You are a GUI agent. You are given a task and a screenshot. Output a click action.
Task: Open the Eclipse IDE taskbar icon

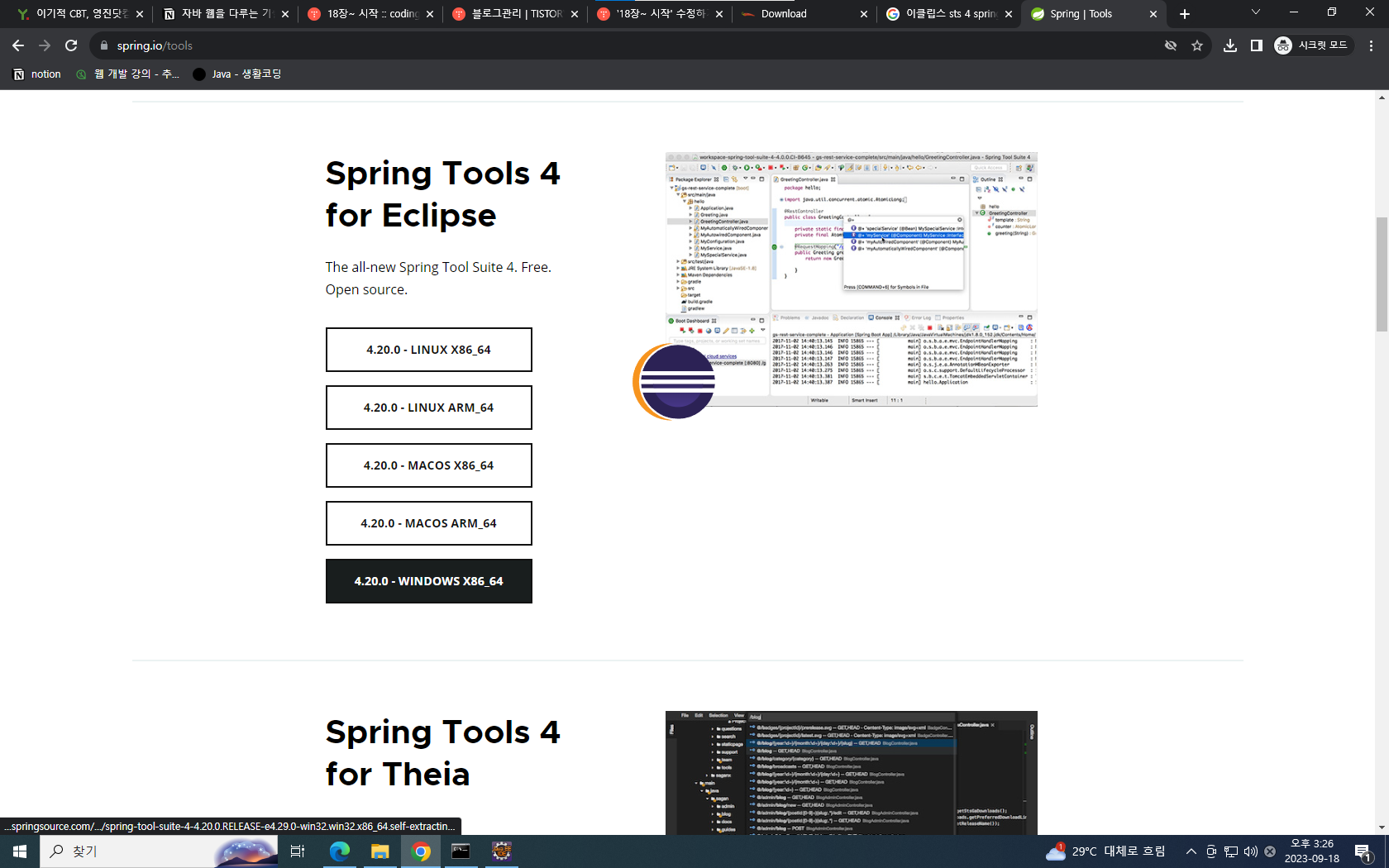tap(501, 851)
